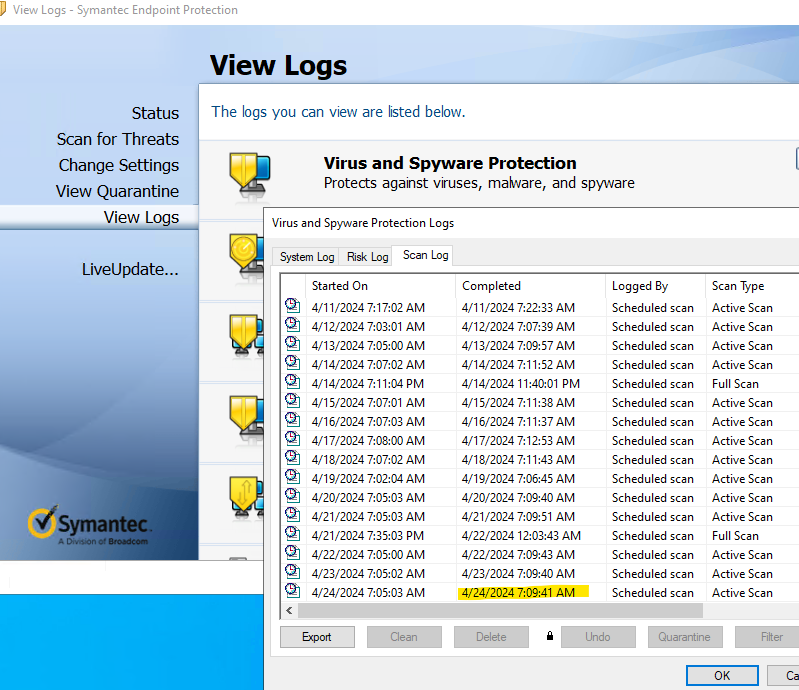This screenshot has width=799, height=690.
Task: Click the Symantec logo
Action: coord(90,525)
